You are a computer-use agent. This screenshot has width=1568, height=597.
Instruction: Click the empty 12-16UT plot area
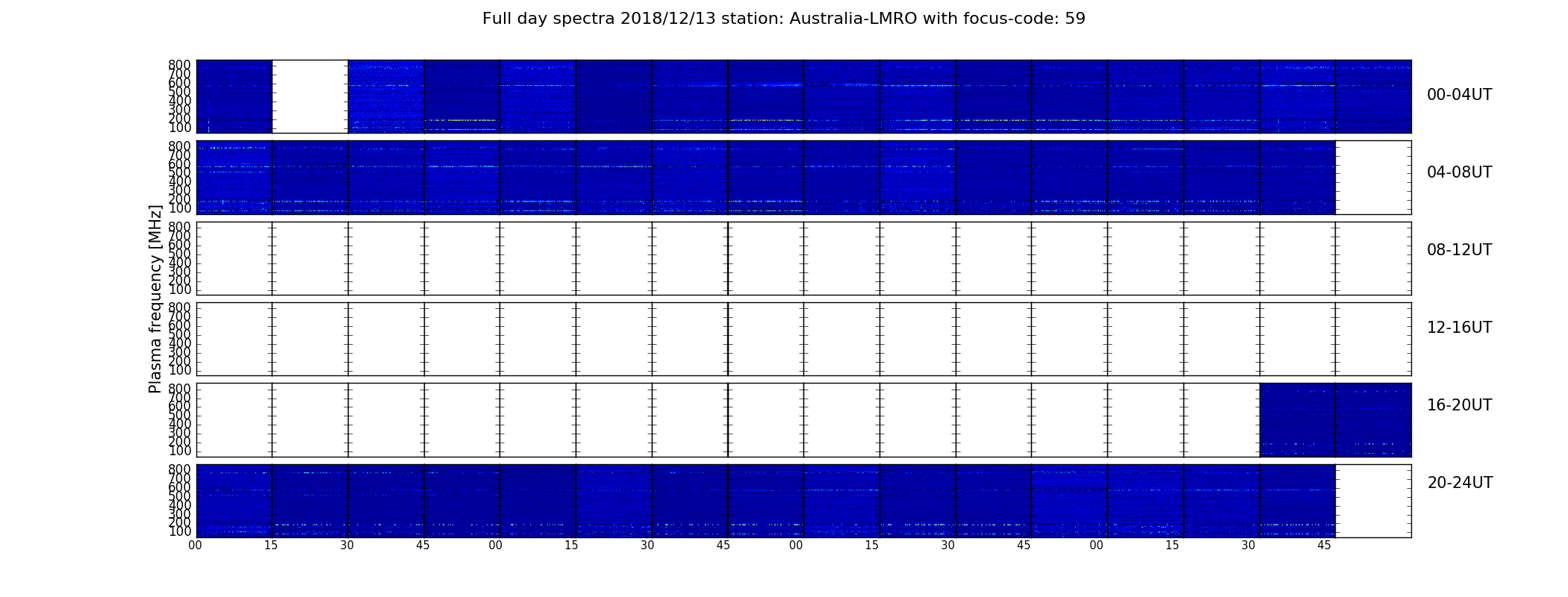tap(803, 339)
